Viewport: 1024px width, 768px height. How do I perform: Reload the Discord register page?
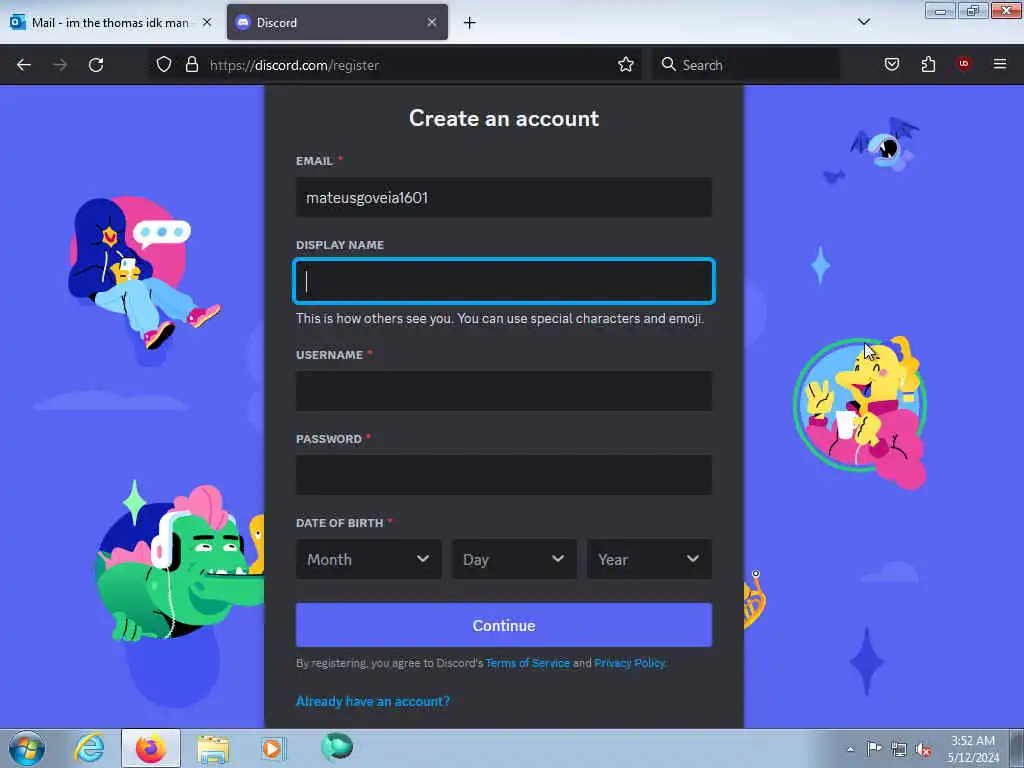coord(96,65)
